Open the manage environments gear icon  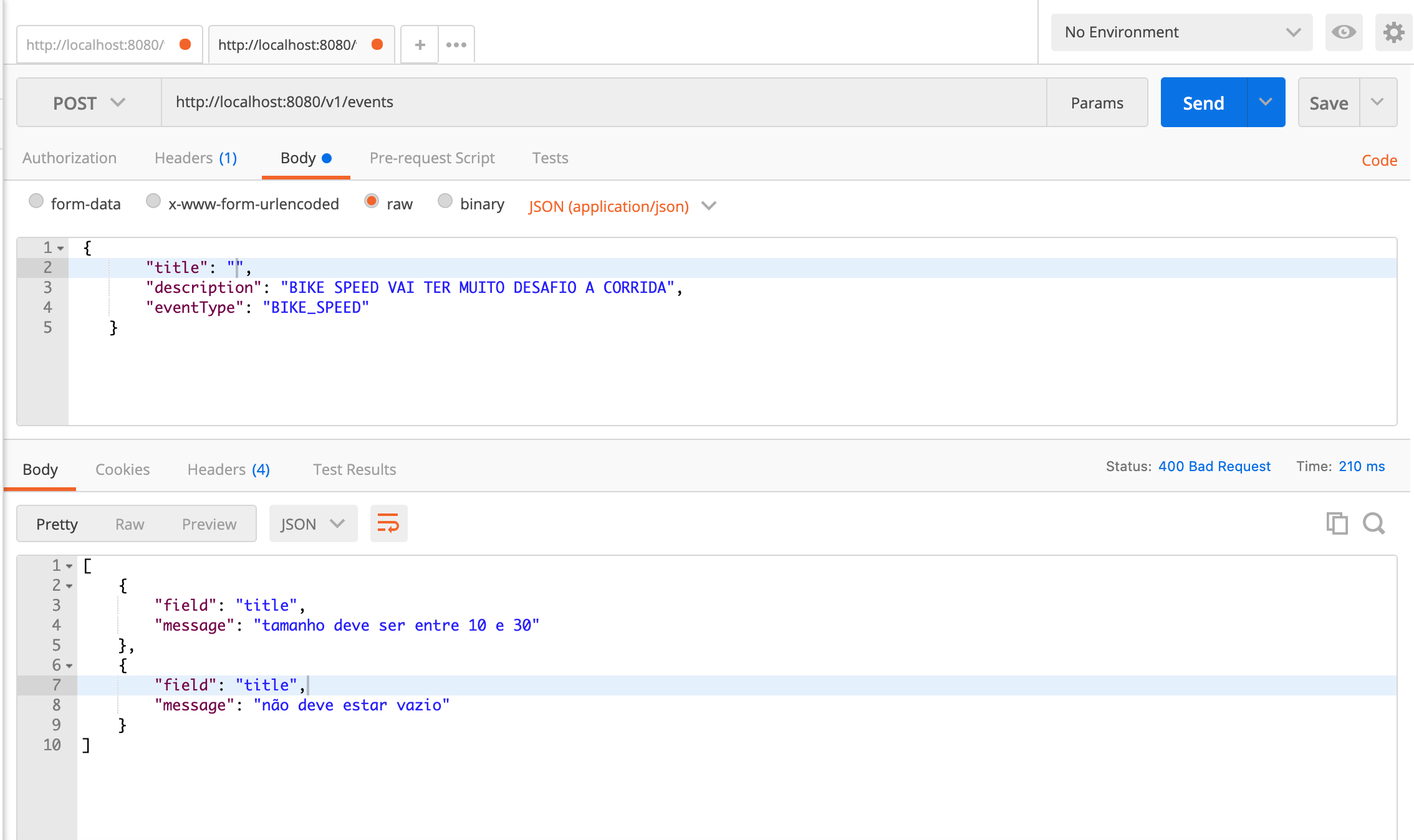pos(1394,32)
